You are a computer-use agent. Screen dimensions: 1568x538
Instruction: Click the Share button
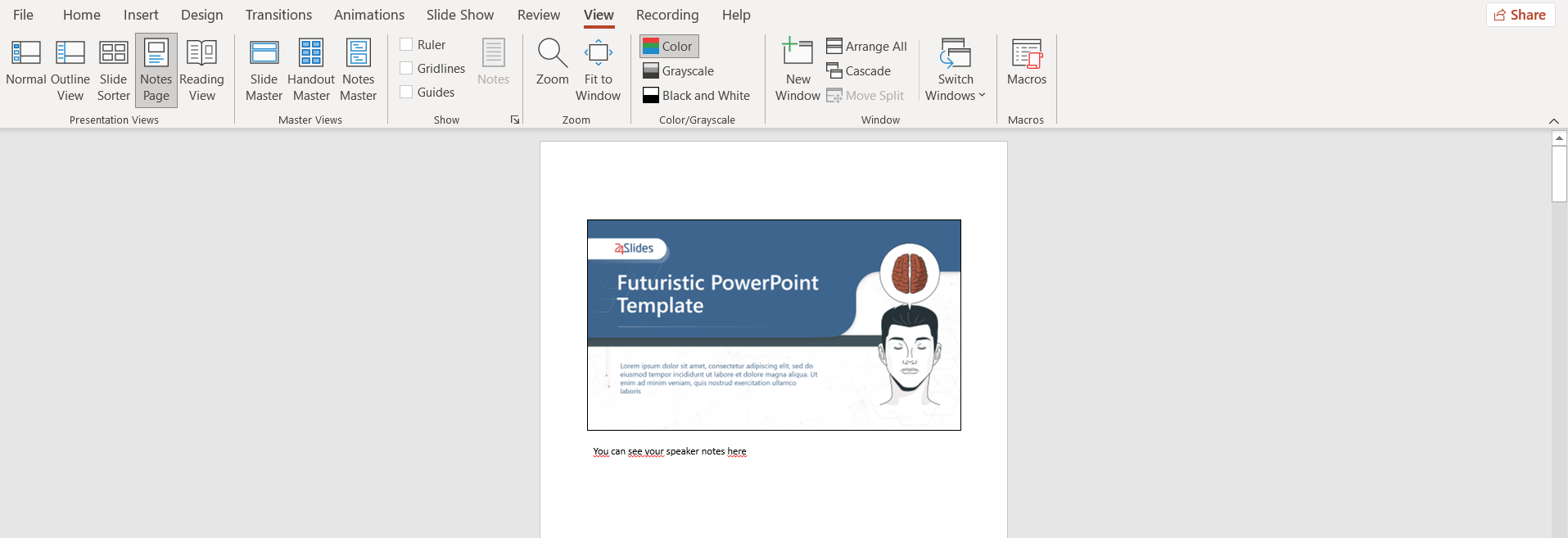(1521, 15)
